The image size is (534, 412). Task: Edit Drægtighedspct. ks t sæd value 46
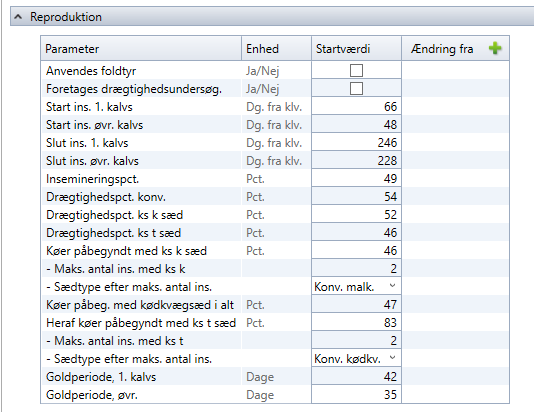pyautogui.click(x=356, y=233)
